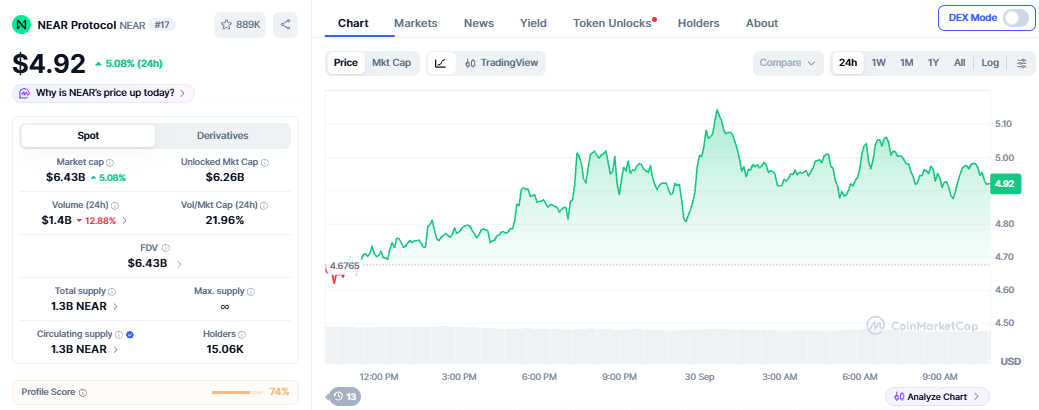The image size is (1039, 410).
Task: Select 1M time range
Action: click(x=906, y=63)
